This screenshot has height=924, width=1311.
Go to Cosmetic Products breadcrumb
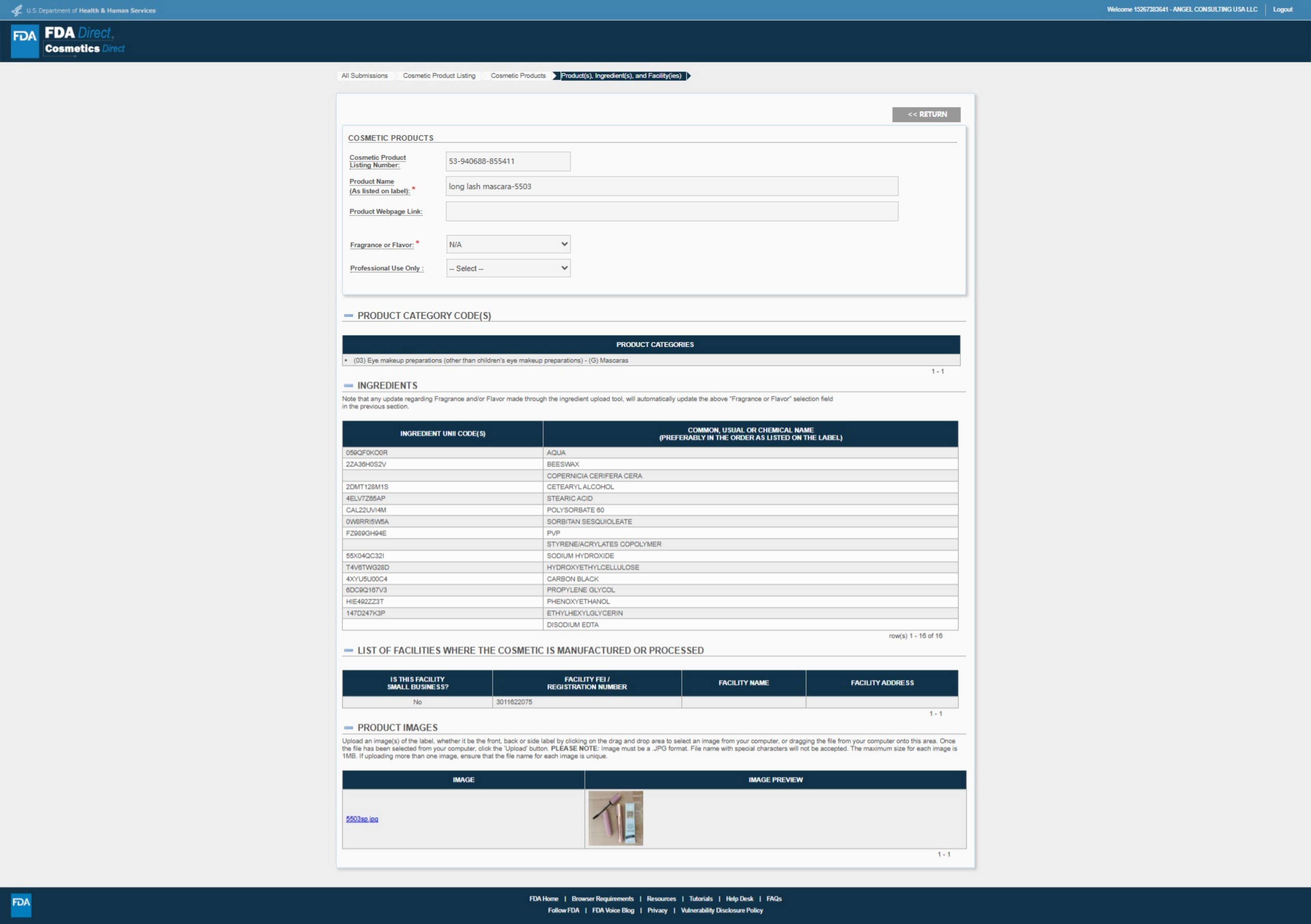click(518, 75)
